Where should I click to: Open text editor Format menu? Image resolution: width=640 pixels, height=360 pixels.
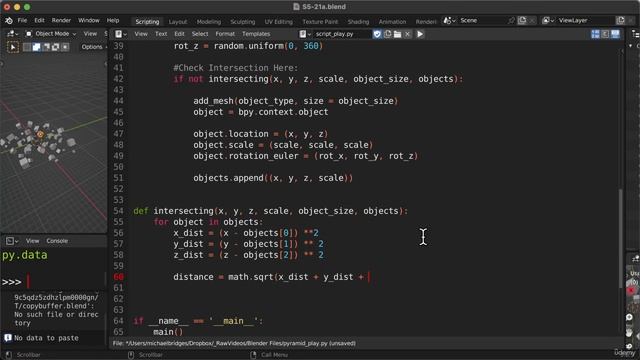pyautogui.click(x=225, y=34)
